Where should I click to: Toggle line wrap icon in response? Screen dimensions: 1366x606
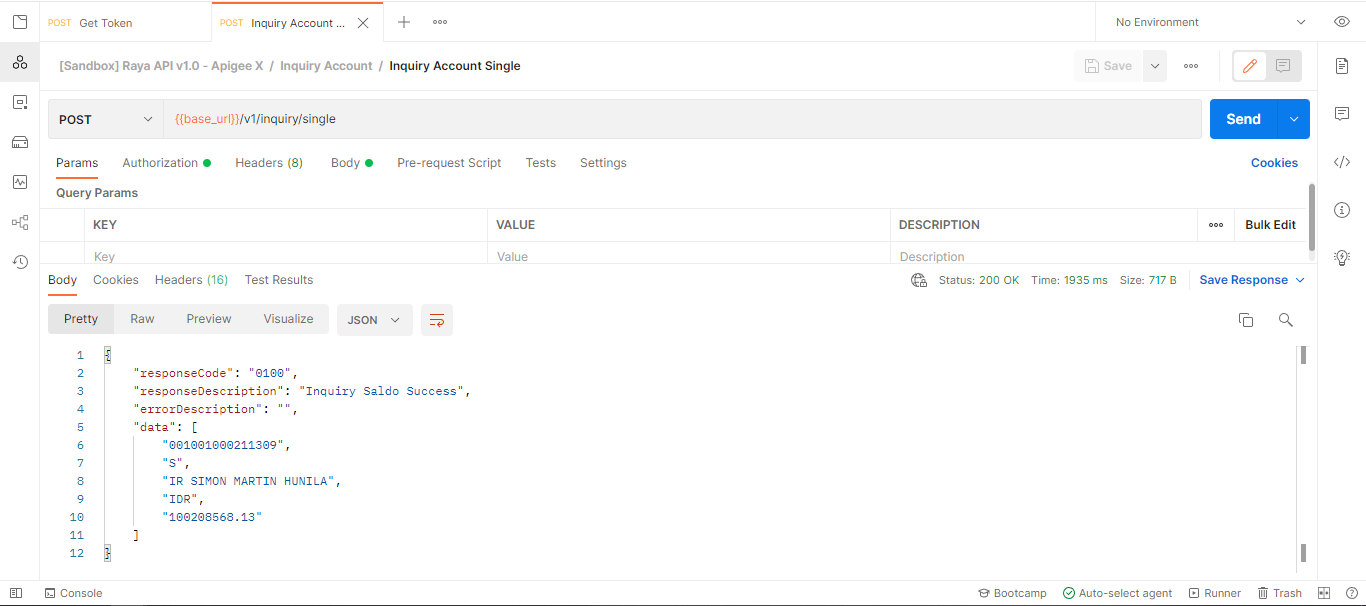coord(437,320)
